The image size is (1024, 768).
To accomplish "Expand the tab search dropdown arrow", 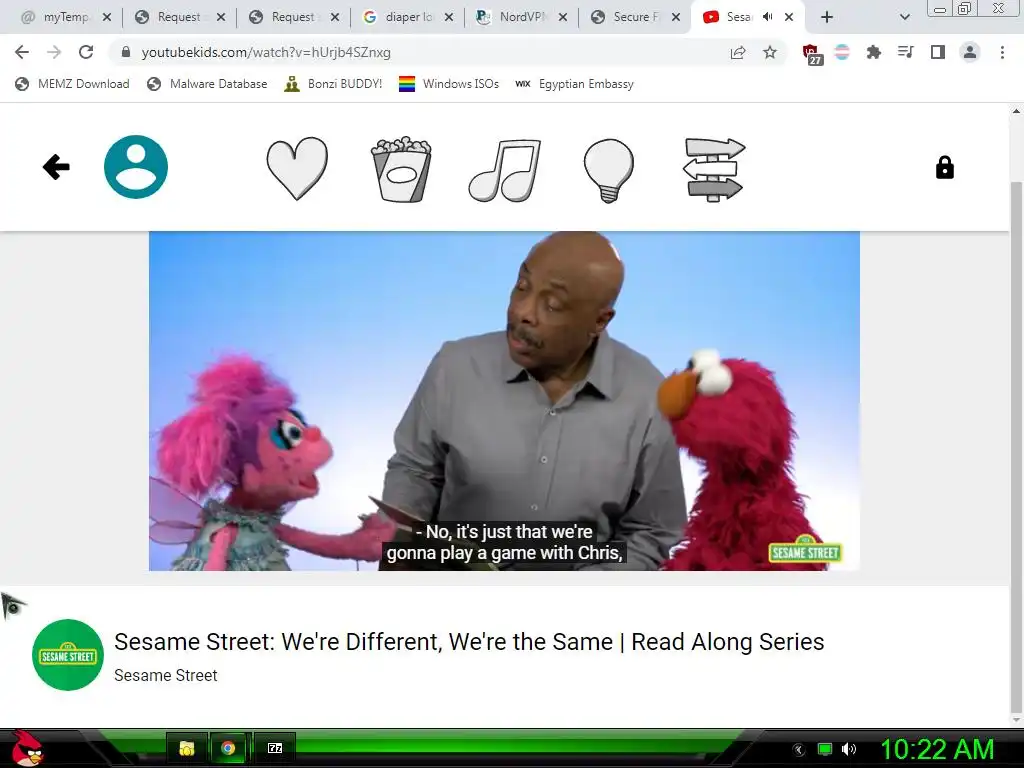I will [904, 17].
